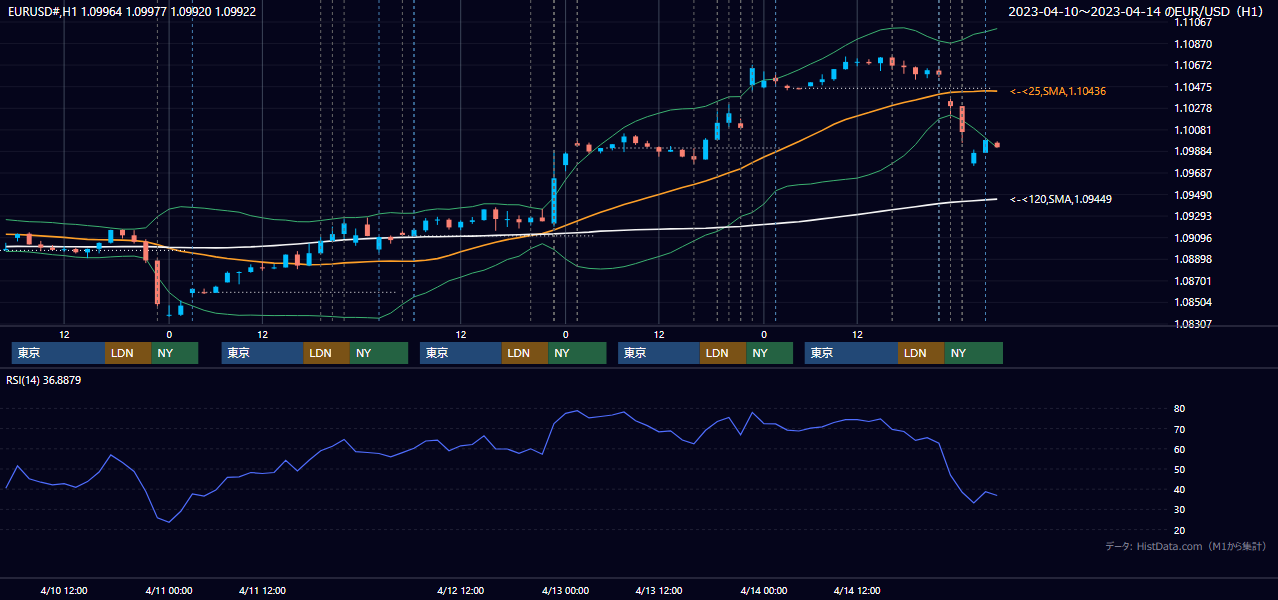Click the 4/11 12:00 time label

tap(264, 590)
